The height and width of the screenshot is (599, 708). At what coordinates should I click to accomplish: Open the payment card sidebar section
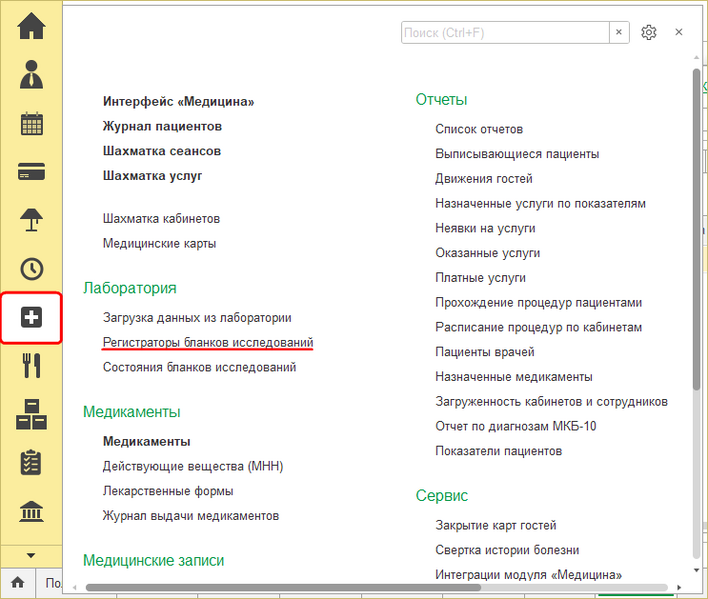click(31, 172)
